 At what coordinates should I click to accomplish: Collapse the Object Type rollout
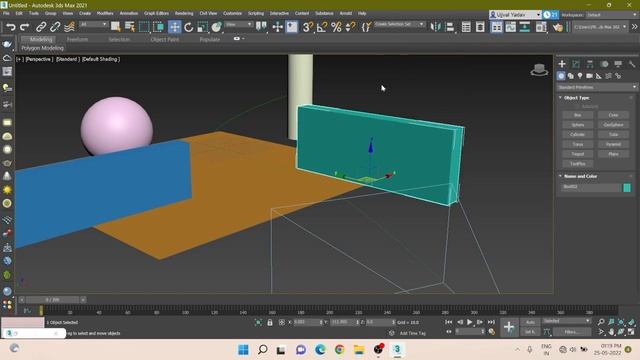click(x=560, y=98)
